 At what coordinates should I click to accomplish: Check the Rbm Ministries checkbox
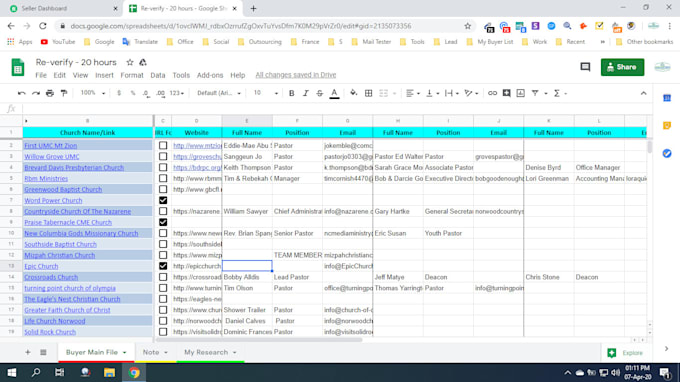point(163,178)
